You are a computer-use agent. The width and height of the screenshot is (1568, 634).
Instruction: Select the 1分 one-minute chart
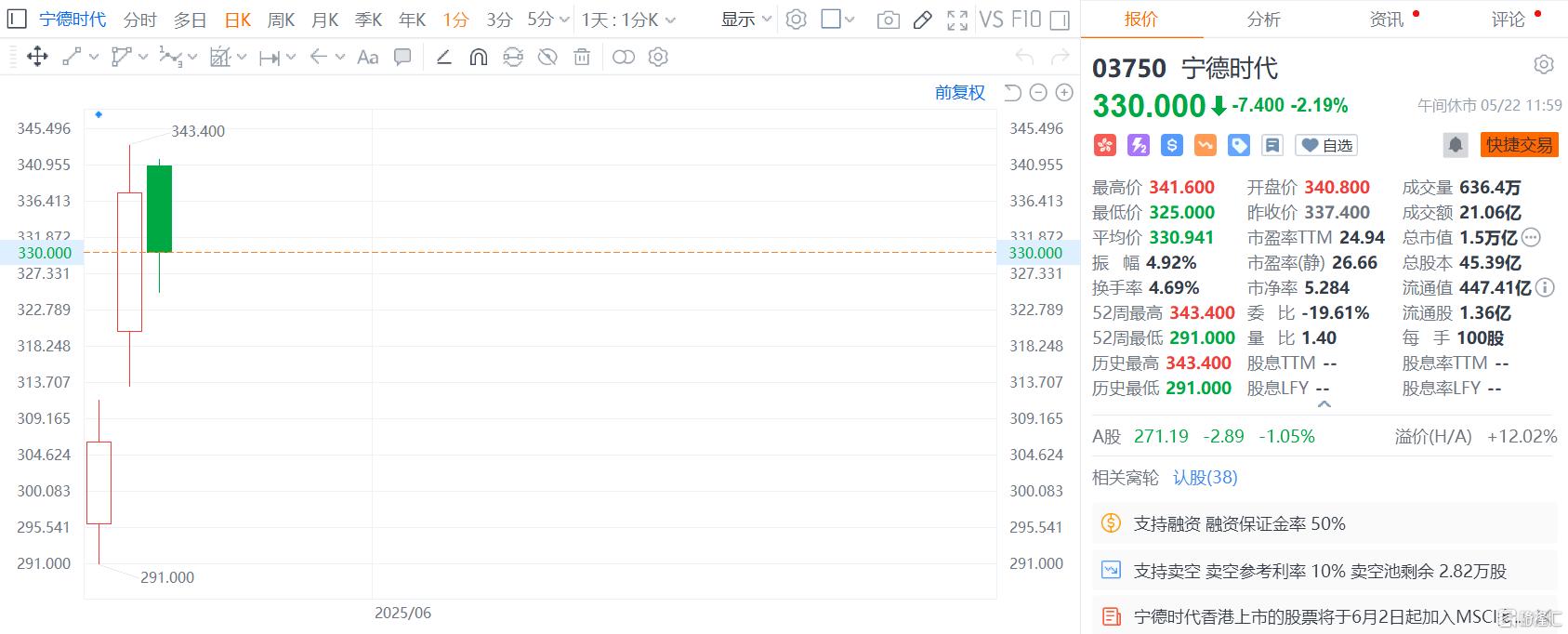[x=455, y=20]
